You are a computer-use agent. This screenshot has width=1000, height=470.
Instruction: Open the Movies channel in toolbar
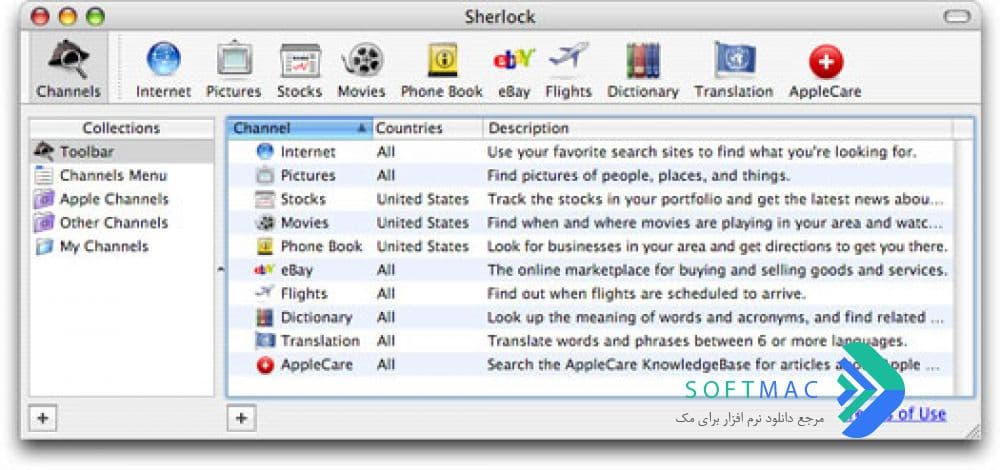[x=362, y=70]
